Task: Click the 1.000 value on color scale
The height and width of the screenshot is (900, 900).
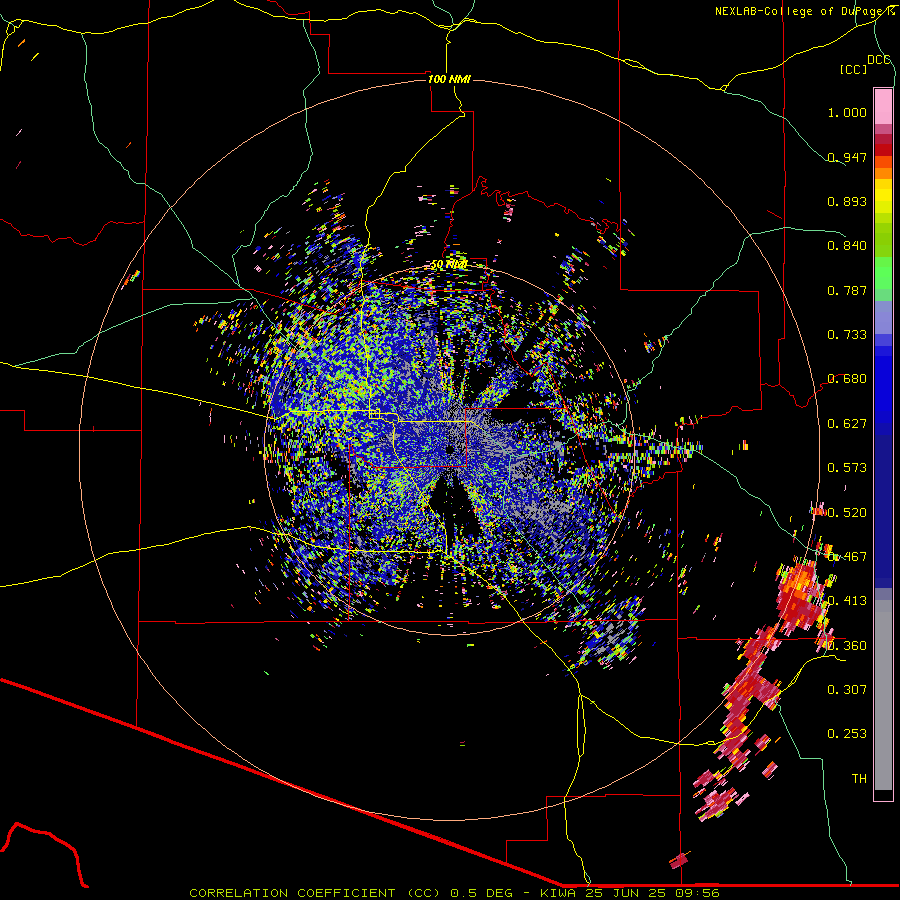Action: (x=847, y=112)
